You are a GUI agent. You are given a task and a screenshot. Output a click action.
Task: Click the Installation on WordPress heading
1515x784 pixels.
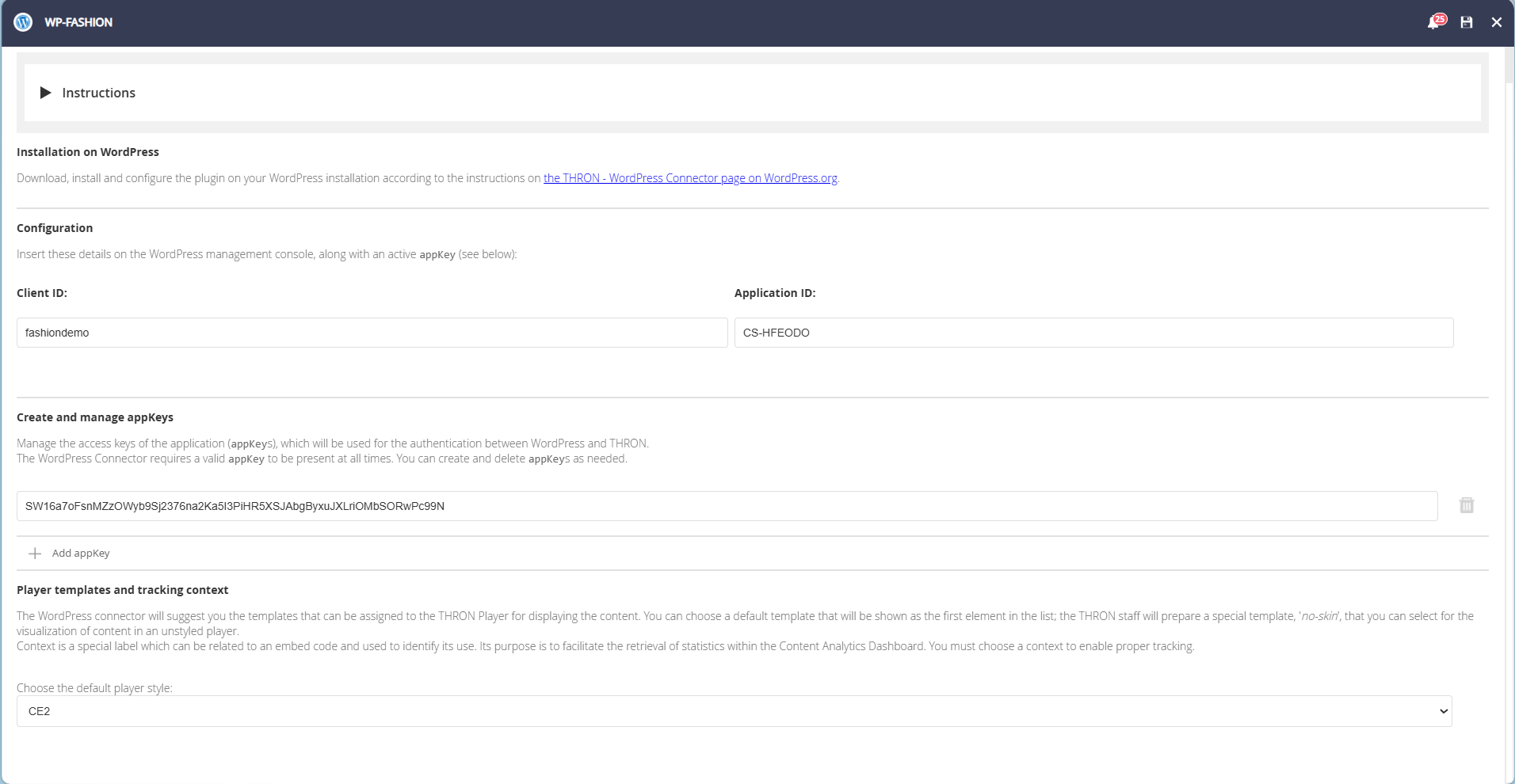click(x=88, y=152)
